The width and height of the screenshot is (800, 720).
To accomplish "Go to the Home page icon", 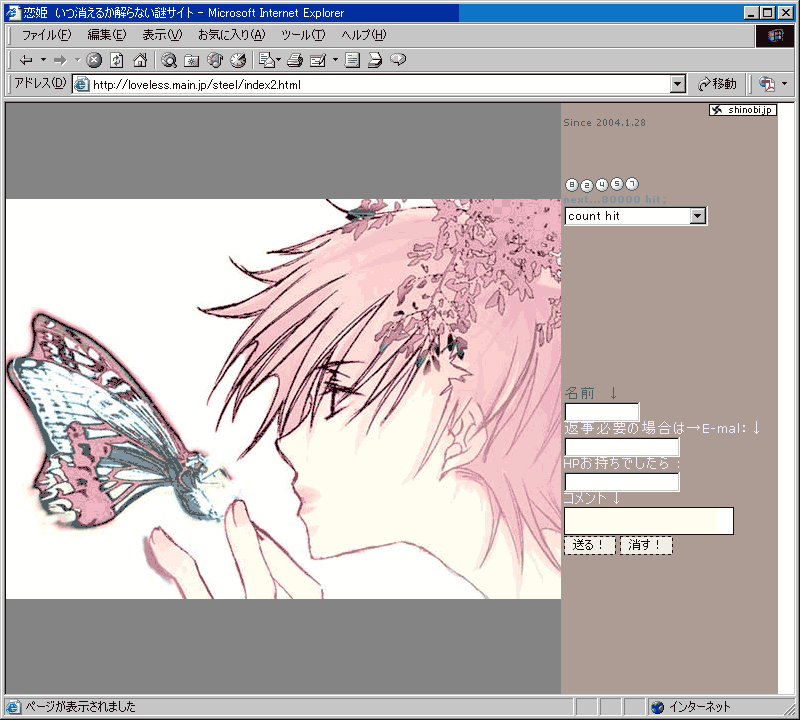I will (x=140, y=60).
